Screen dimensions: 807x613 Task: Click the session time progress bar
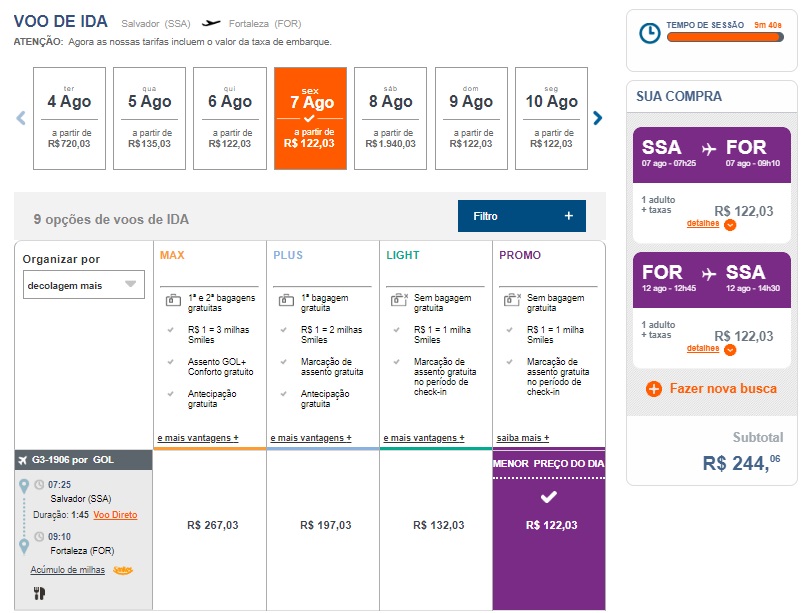click(x=724, y=38)
